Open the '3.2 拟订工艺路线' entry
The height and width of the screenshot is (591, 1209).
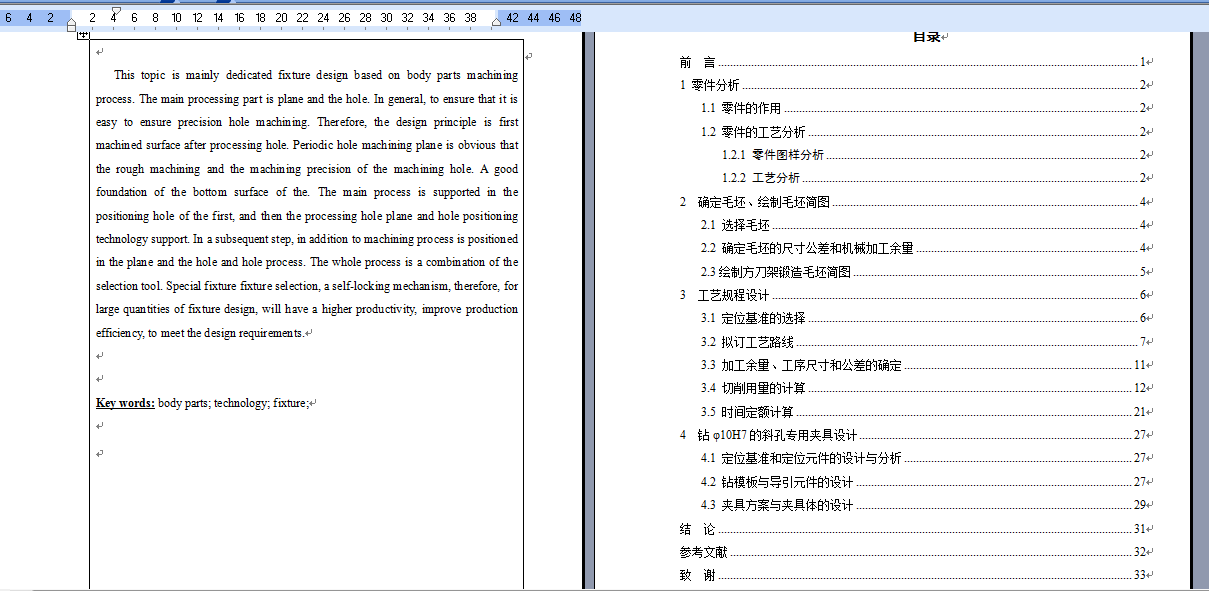point(924,342)
